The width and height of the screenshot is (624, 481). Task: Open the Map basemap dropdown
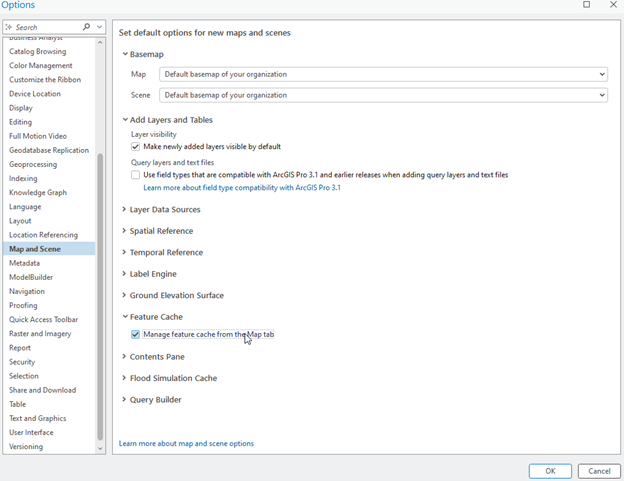(383, 74)
